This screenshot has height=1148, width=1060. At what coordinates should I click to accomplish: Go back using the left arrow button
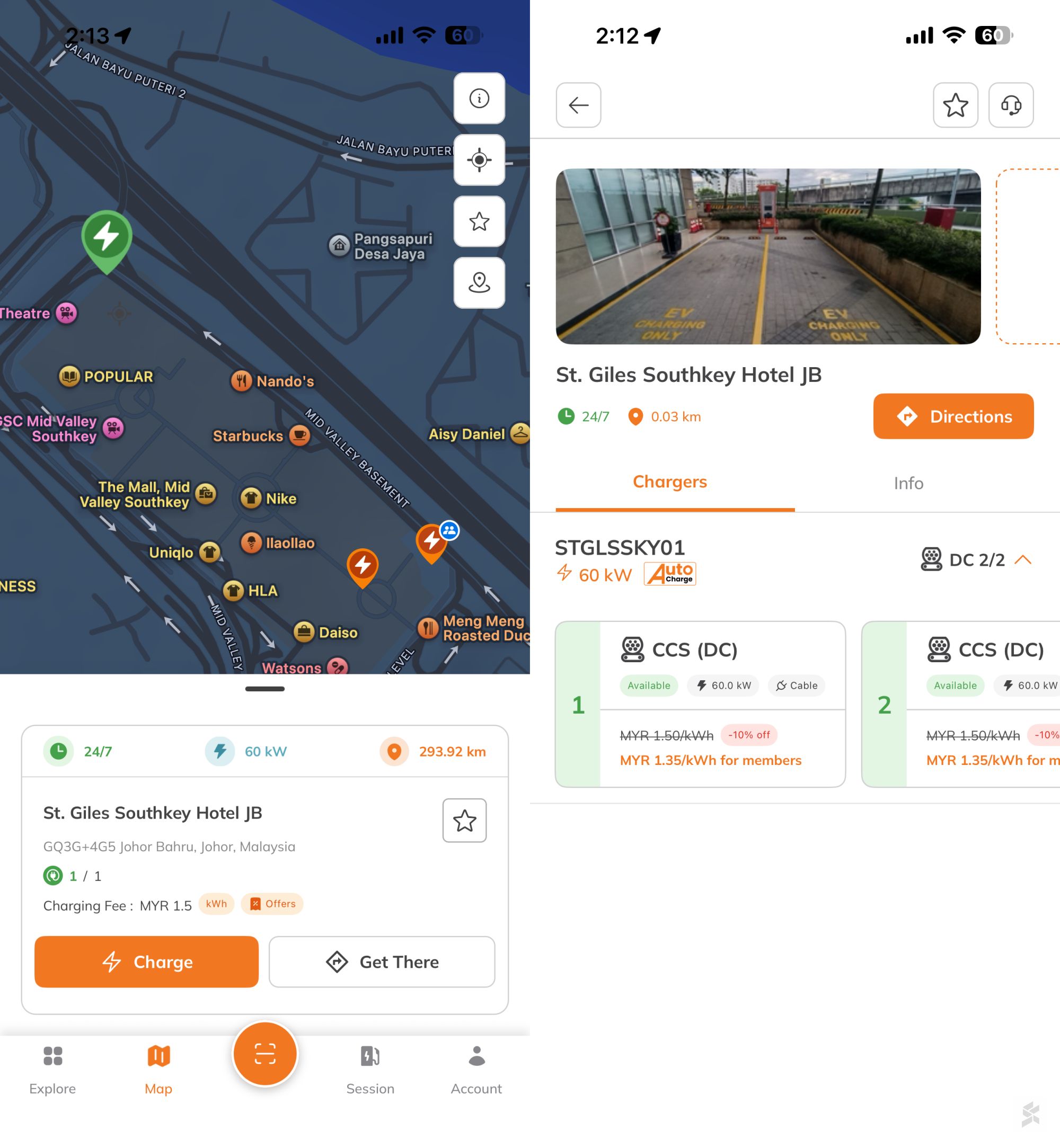578,105
